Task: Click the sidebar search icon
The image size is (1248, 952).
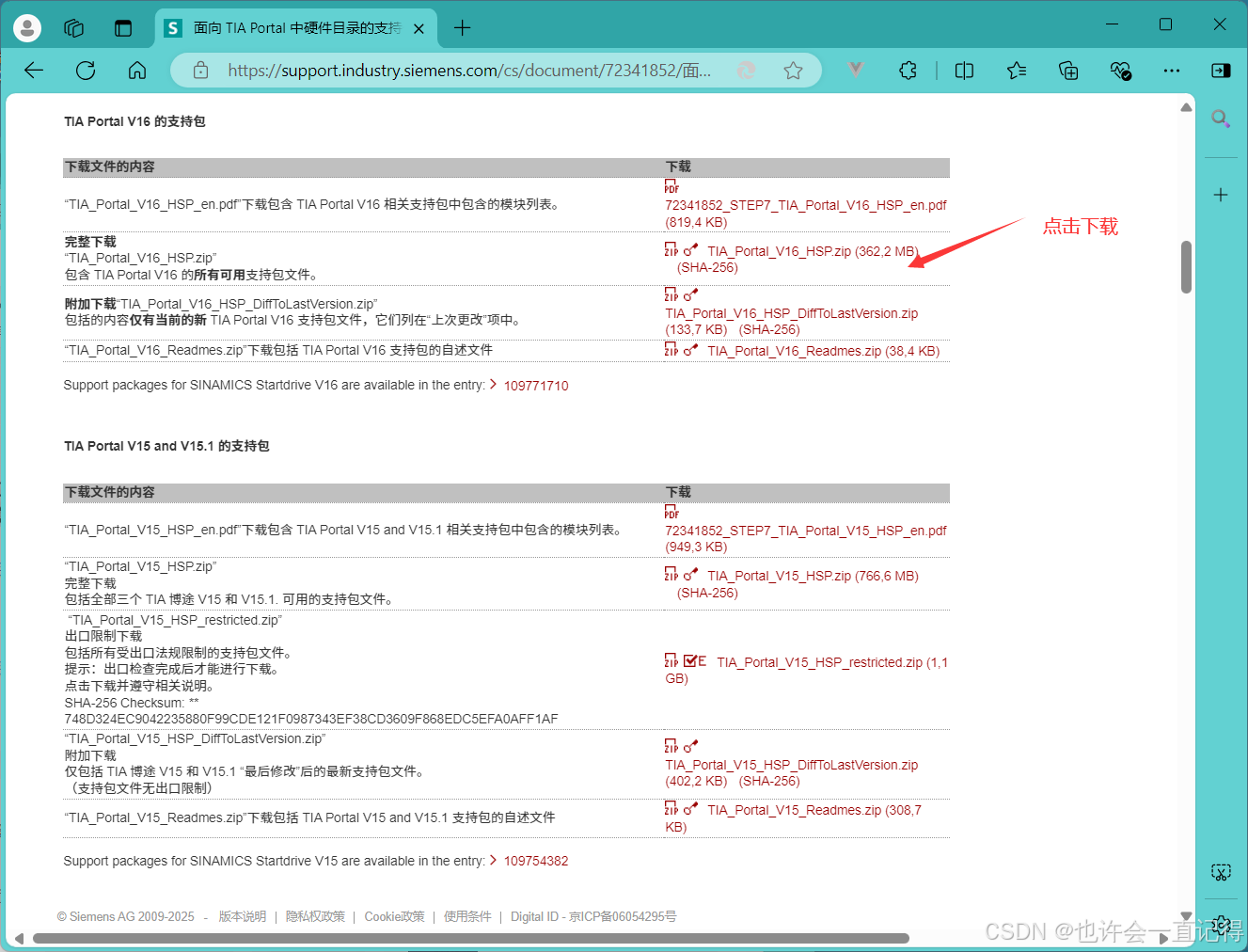Action: pos(1221,119)
